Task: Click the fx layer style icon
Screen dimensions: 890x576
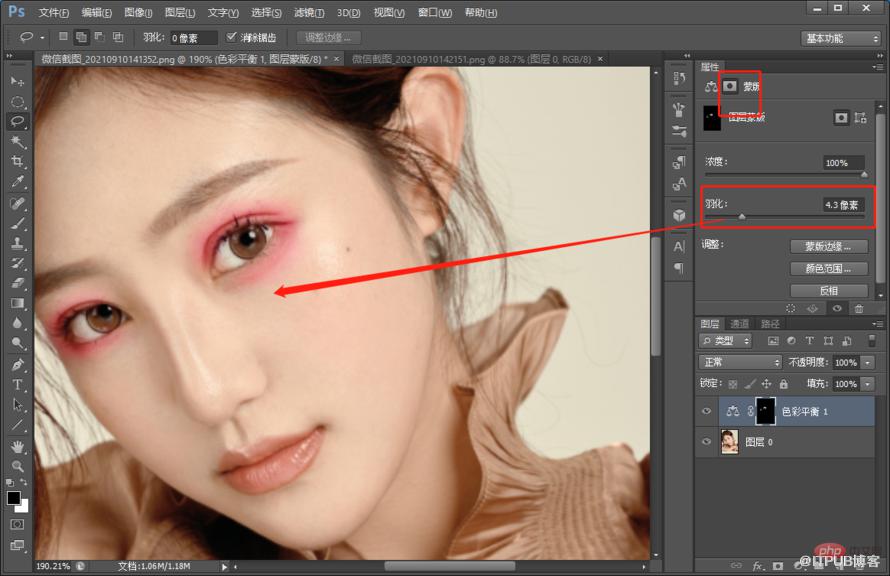Action: [x=757, y=566]
